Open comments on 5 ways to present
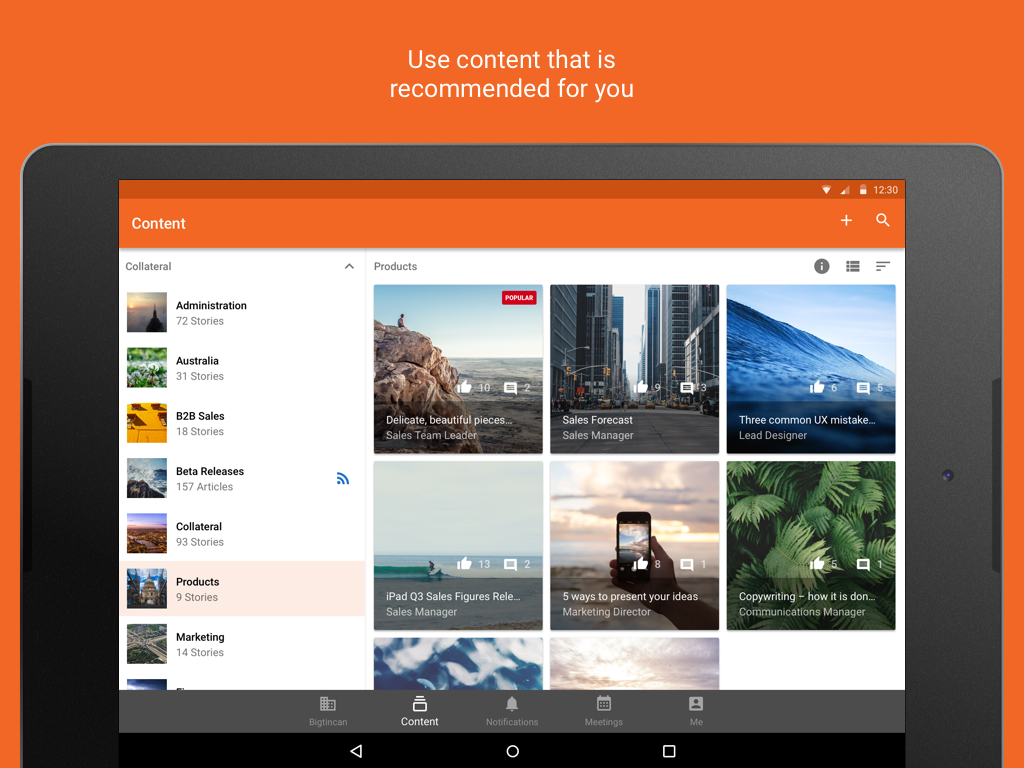 point(686,564)
